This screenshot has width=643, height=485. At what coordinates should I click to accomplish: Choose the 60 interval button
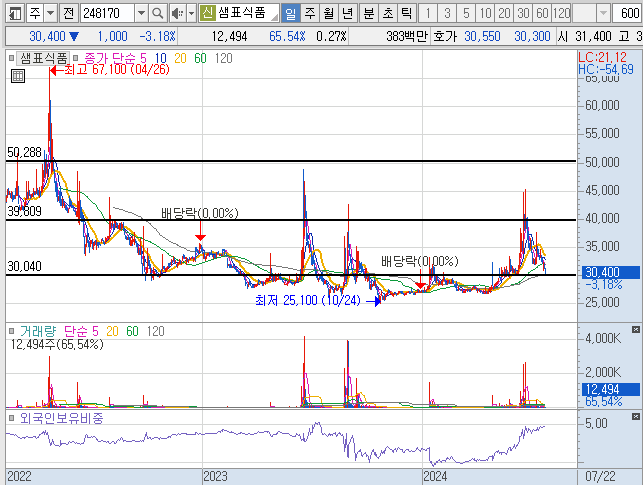point(542,13)
